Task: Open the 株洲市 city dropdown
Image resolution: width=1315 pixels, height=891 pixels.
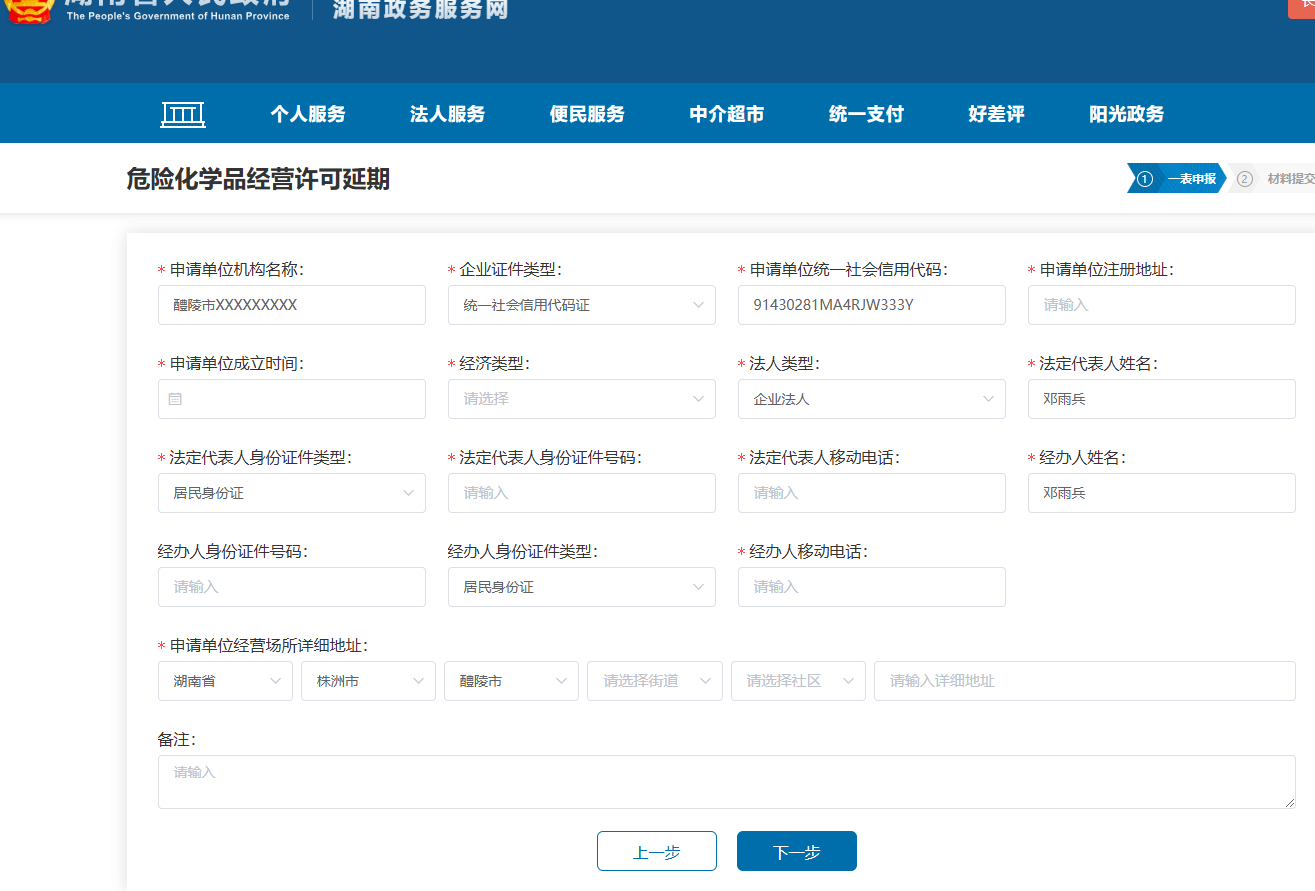Action: tap(367, 681)
